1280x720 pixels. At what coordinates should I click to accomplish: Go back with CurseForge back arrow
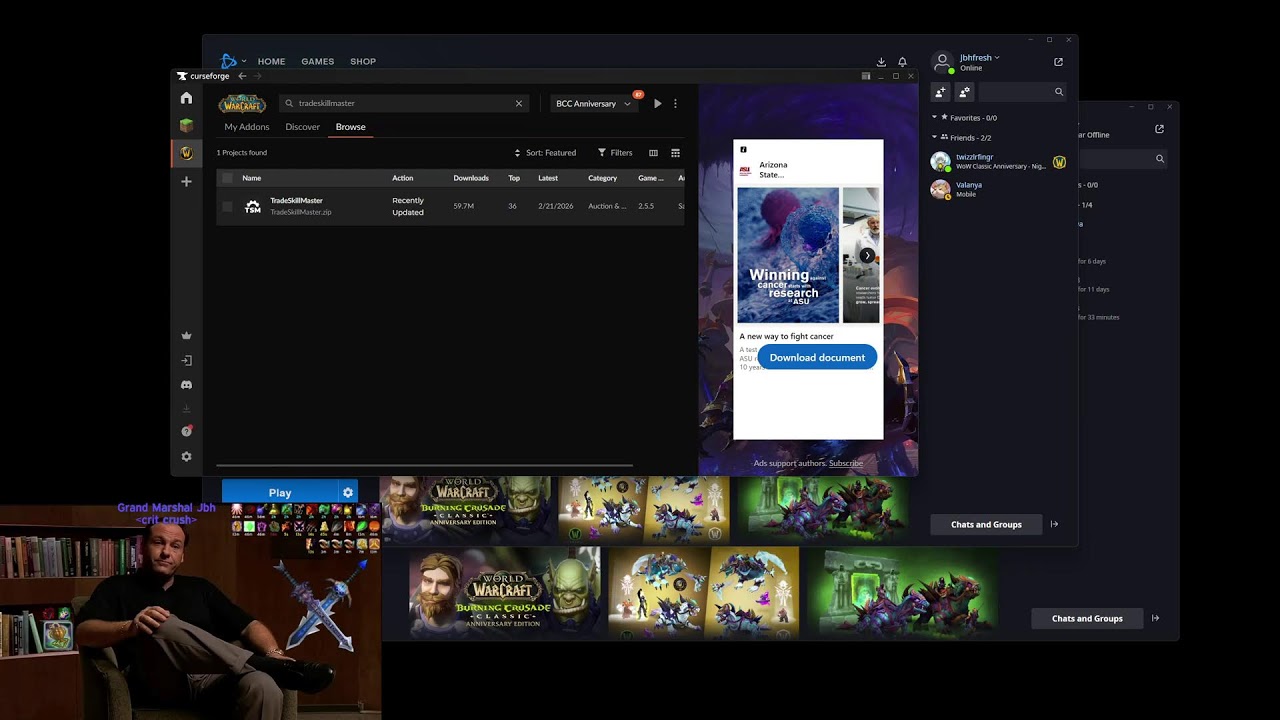(x=242, y=76)
